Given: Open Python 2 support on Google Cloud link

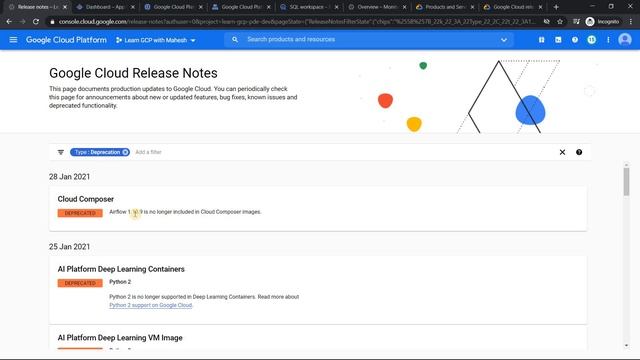Looking at the screenshot, I should coord(151,305).
